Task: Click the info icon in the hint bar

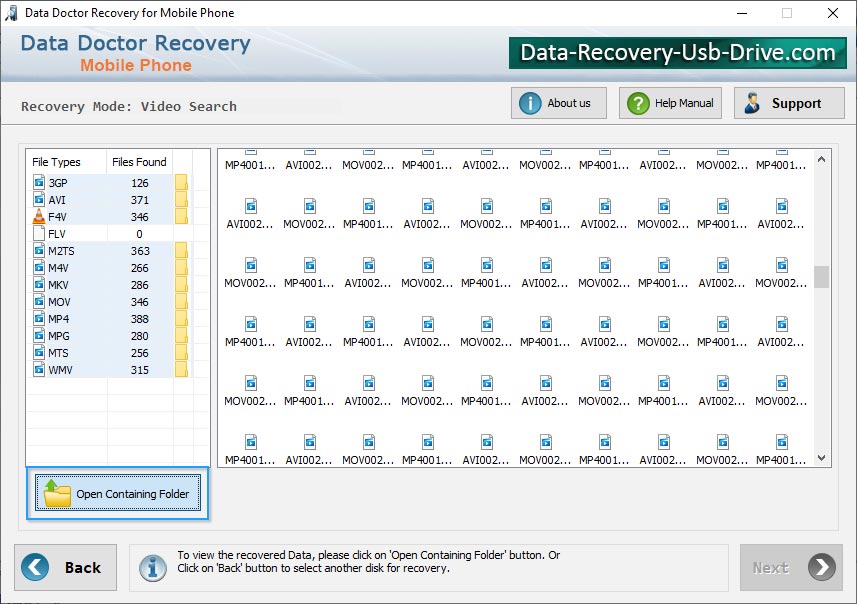Action: click(x=152, y=567)
